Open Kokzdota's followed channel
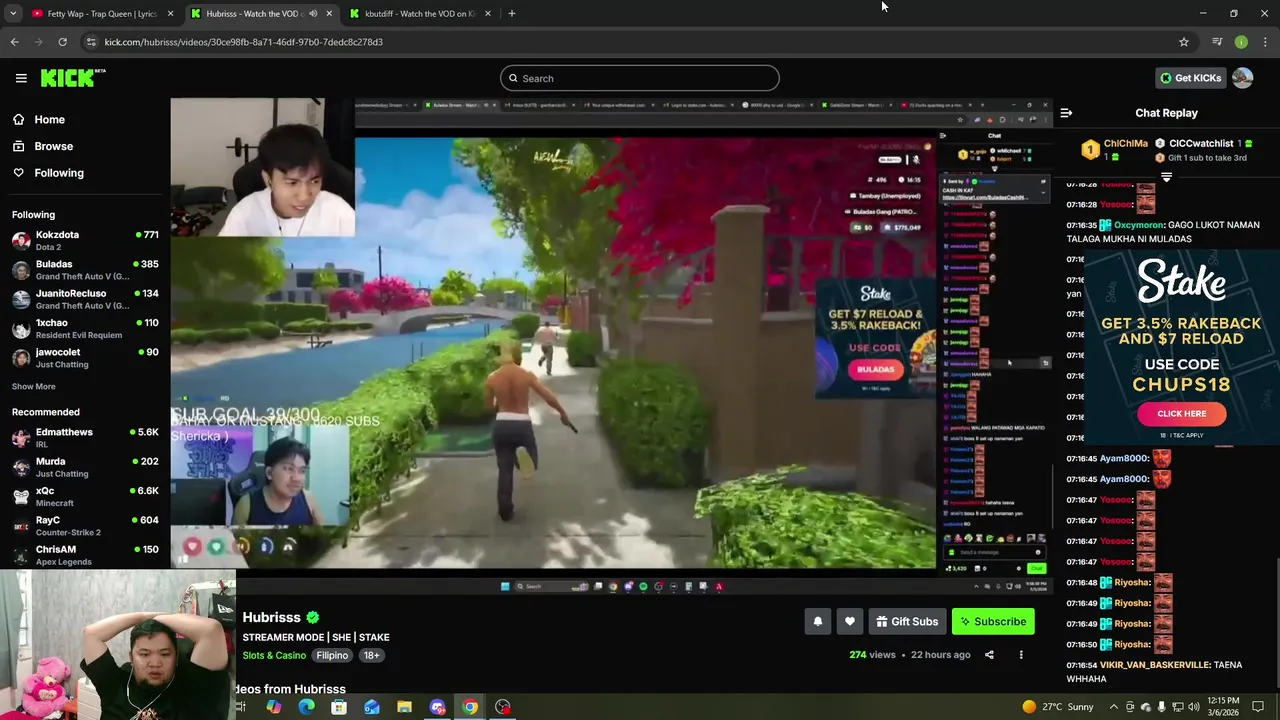 [85, 240]
